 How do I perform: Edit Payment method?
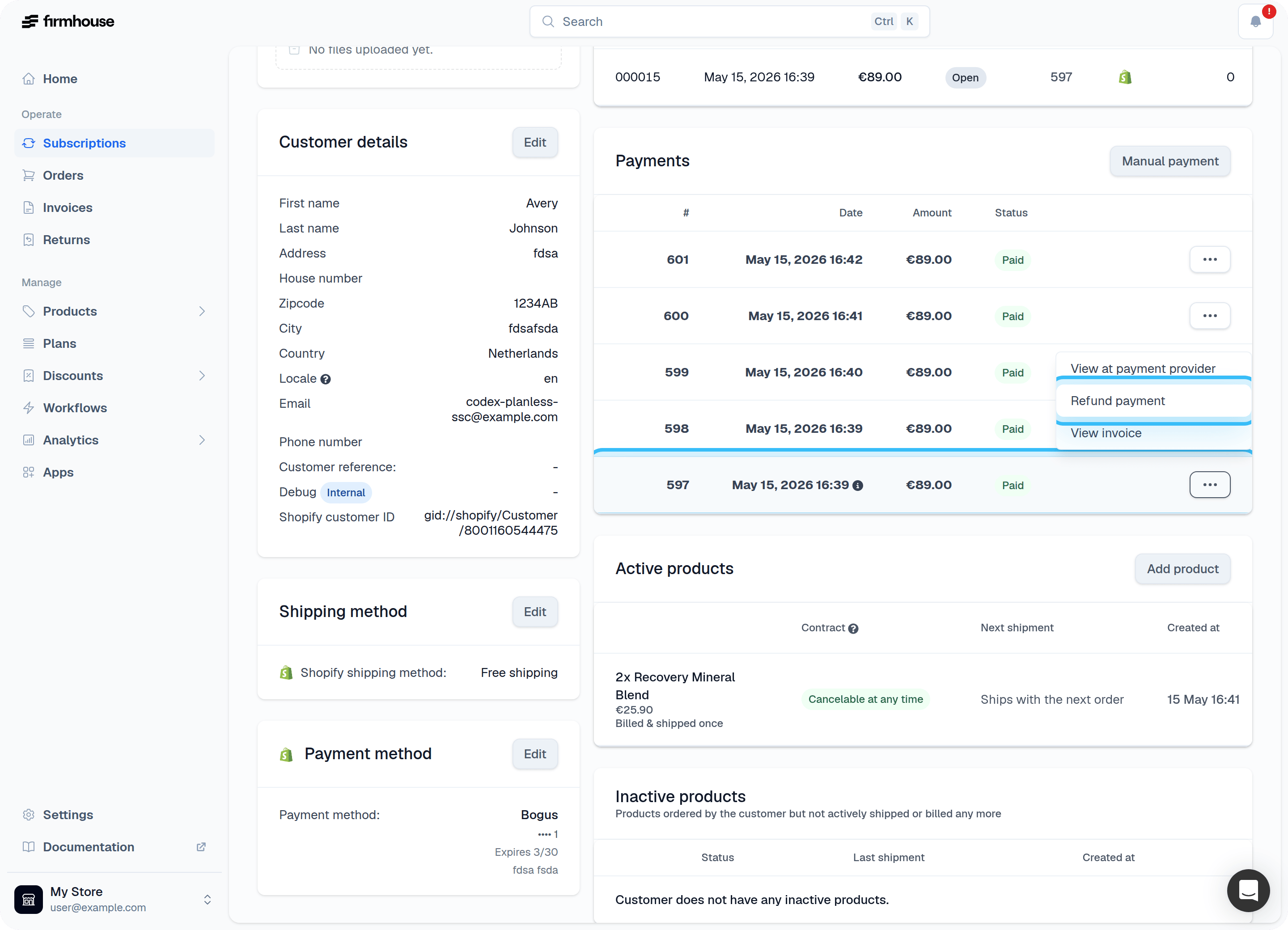click(535, 754)
